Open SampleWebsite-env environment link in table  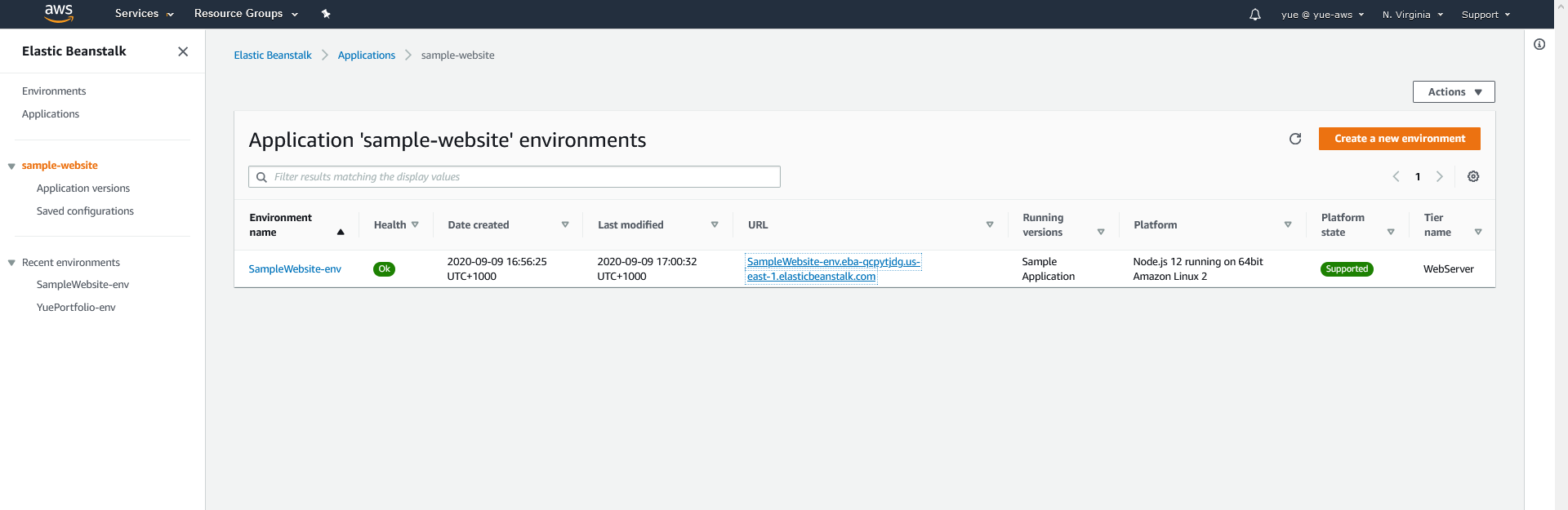pos(295,269)
